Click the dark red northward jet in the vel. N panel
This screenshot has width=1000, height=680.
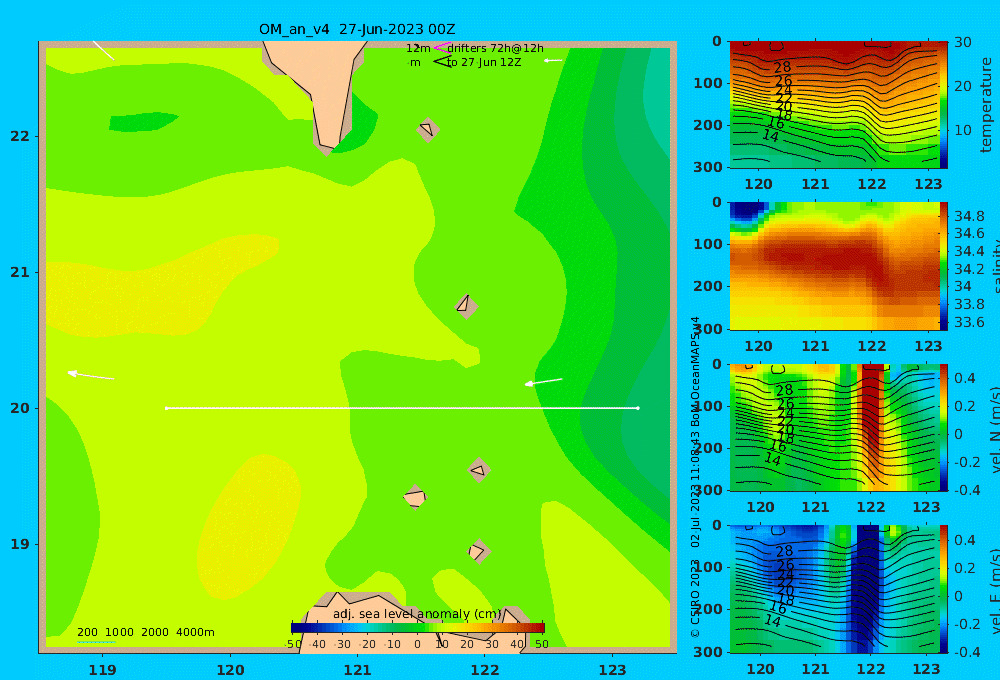click(x=872, y=408)
